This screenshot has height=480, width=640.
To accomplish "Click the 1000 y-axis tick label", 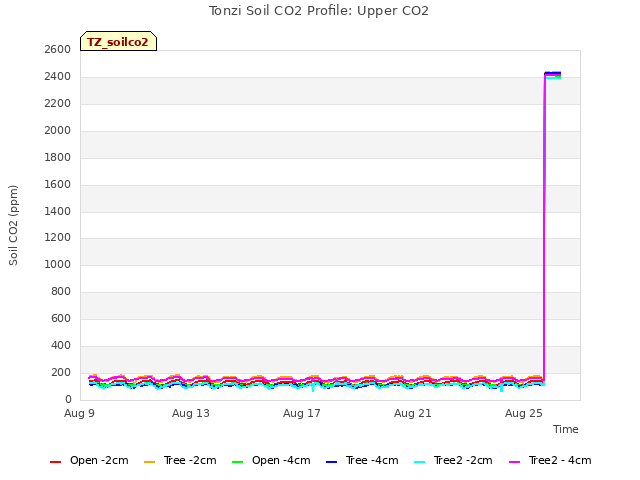I will pos(58,264).
